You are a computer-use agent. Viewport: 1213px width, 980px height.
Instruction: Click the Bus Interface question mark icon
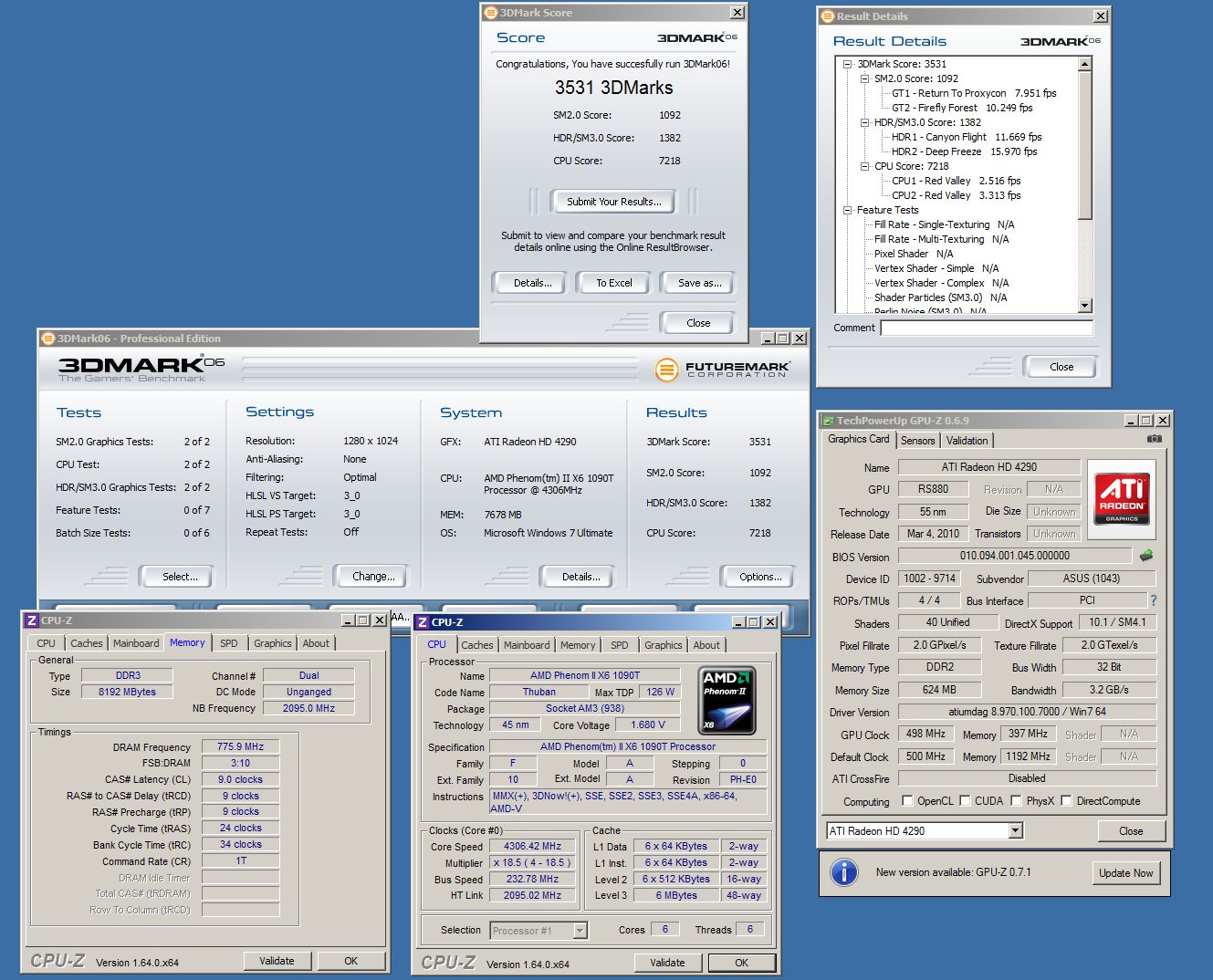[1154, 600]
